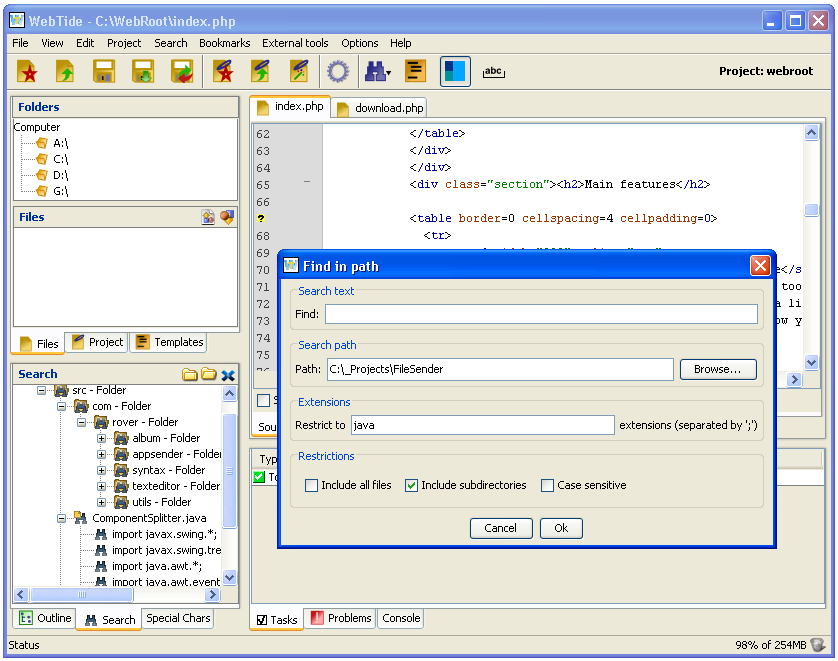Collapse the ComponentSplitter.java node
This screenshot has width=838, height=661.
click(61, 518)
